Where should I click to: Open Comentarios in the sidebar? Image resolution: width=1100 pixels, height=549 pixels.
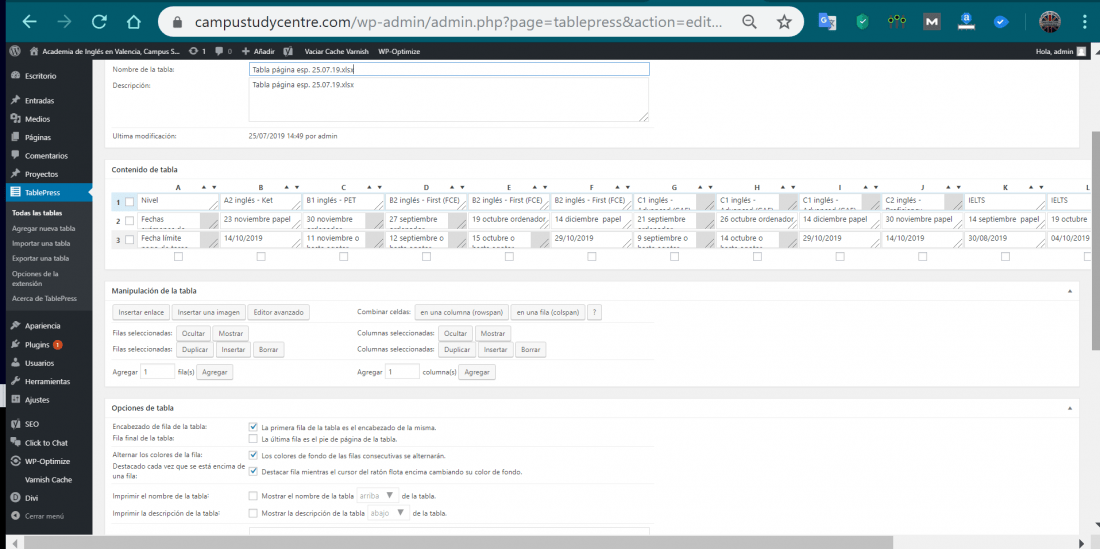(46, 156)
